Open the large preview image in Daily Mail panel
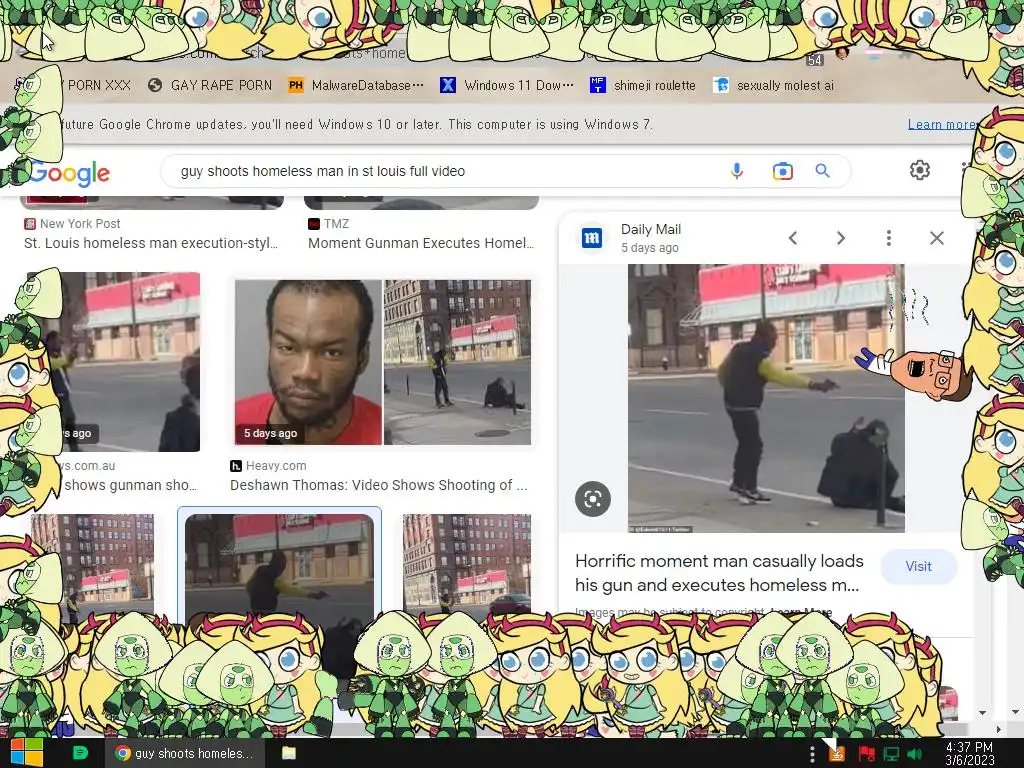 766,398
